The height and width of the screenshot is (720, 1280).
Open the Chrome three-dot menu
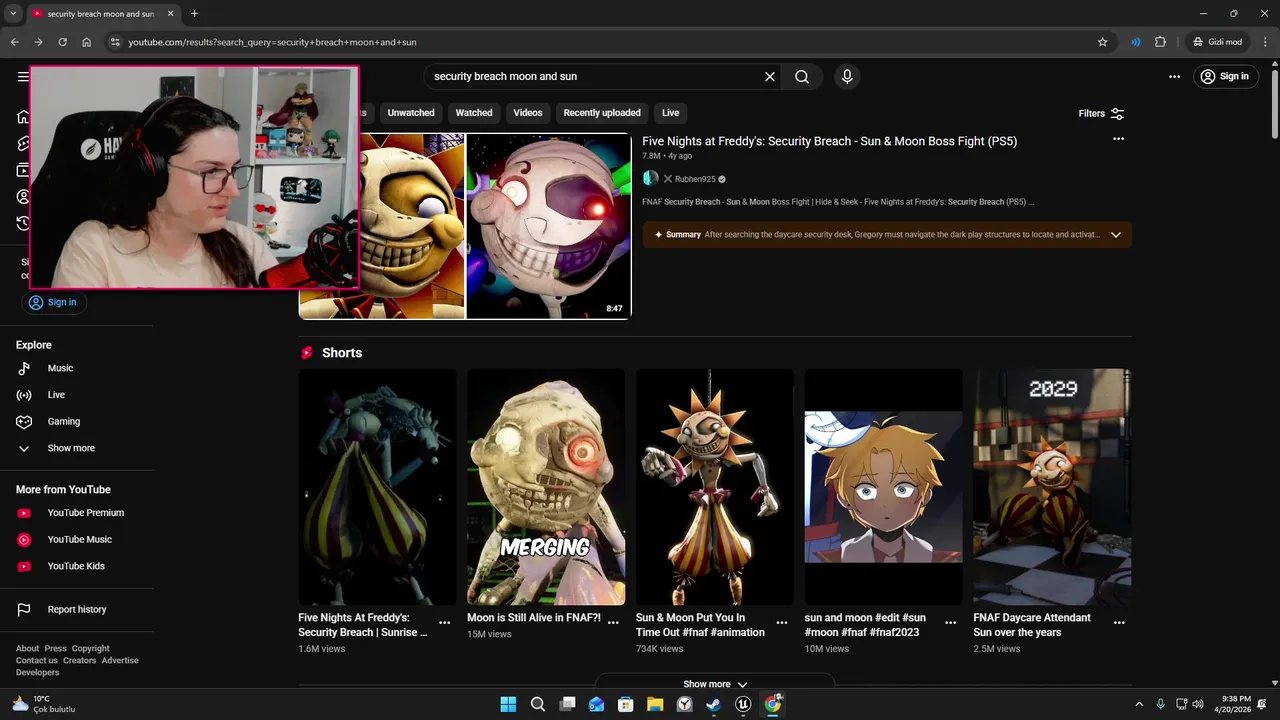pos(1265,42)
